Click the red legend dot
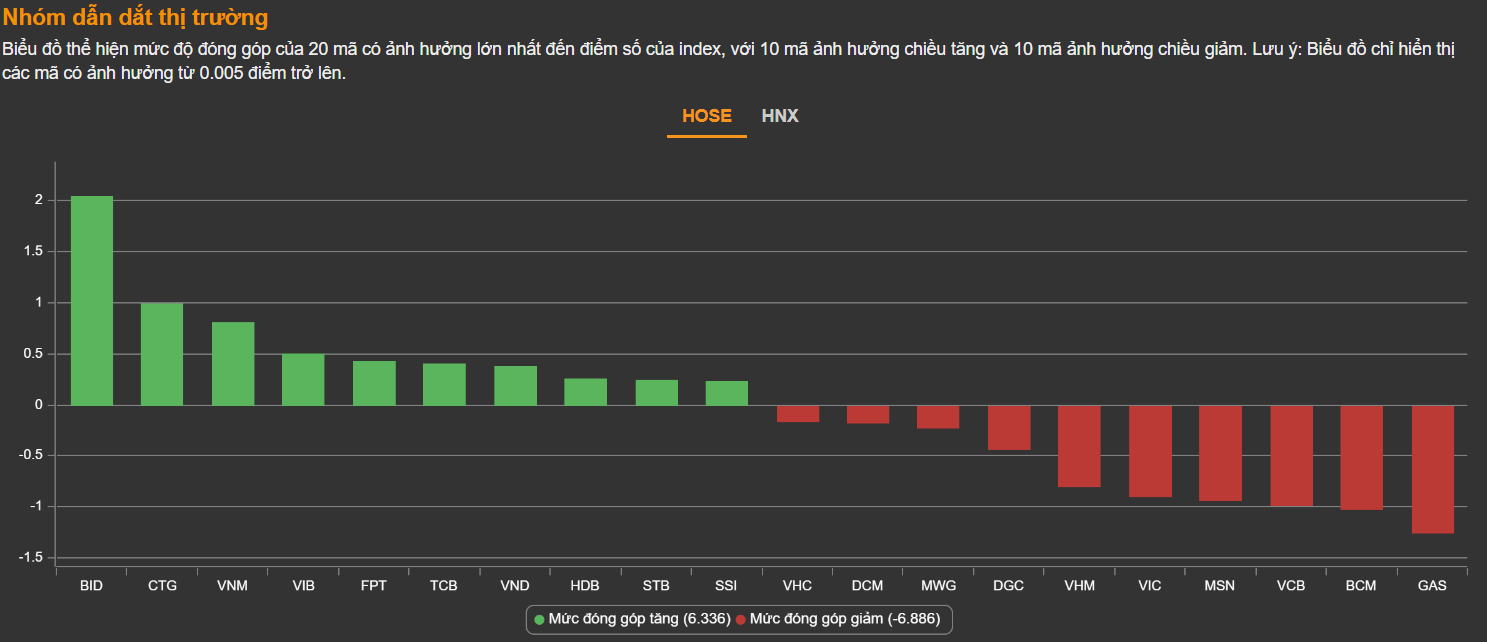This screenshot has width=1487, height=642. click(x=741, y=620)
